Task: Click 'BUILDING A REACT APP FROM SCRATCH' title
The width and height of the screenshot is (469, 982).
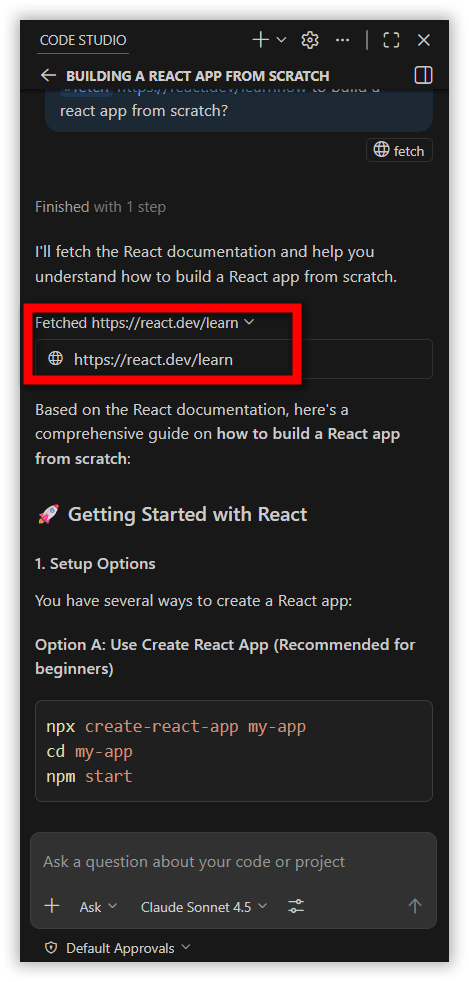Action: tap(198, 76)
